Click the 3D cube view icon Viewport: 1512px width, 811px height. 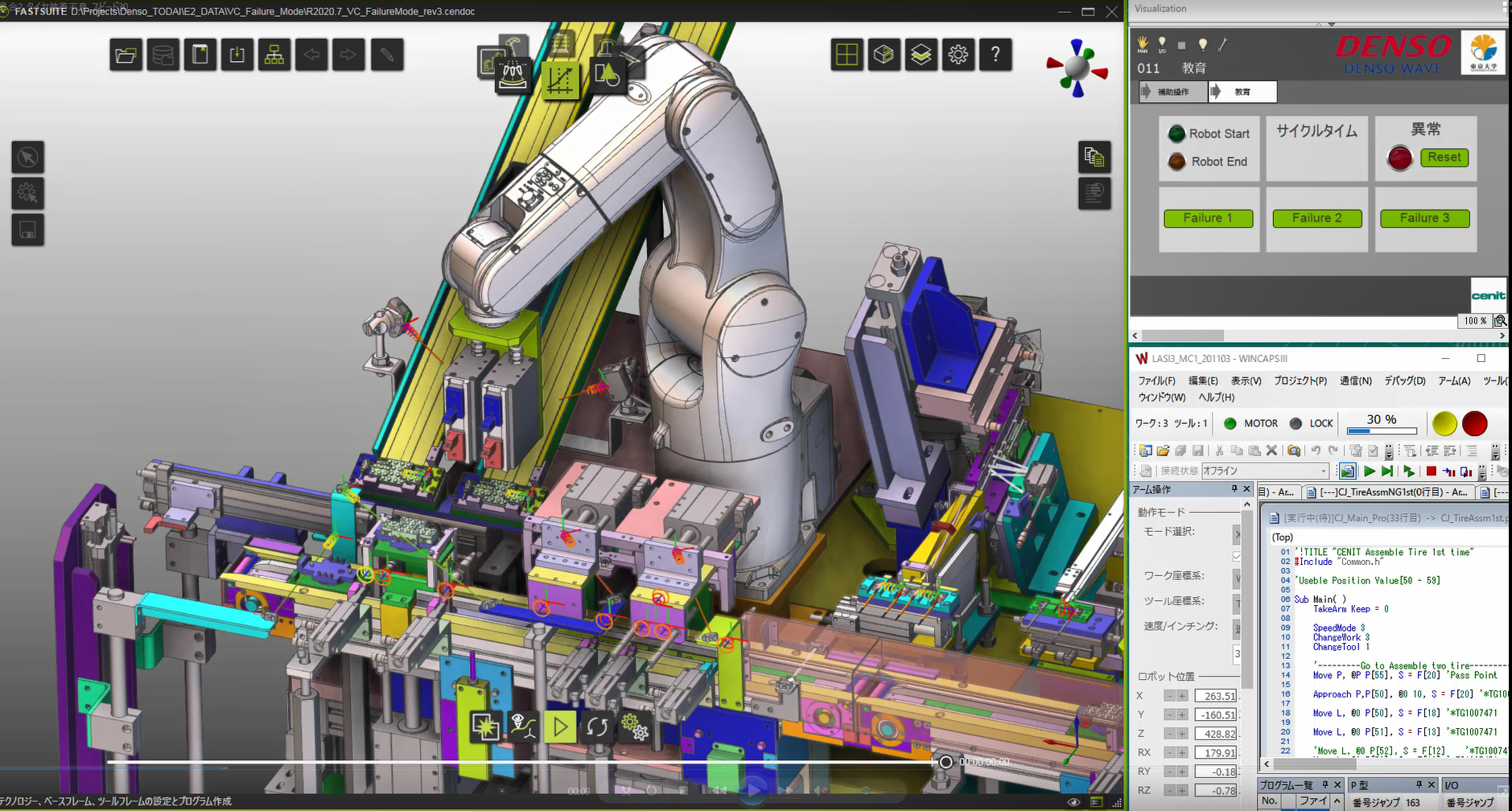tap(884, 55)
